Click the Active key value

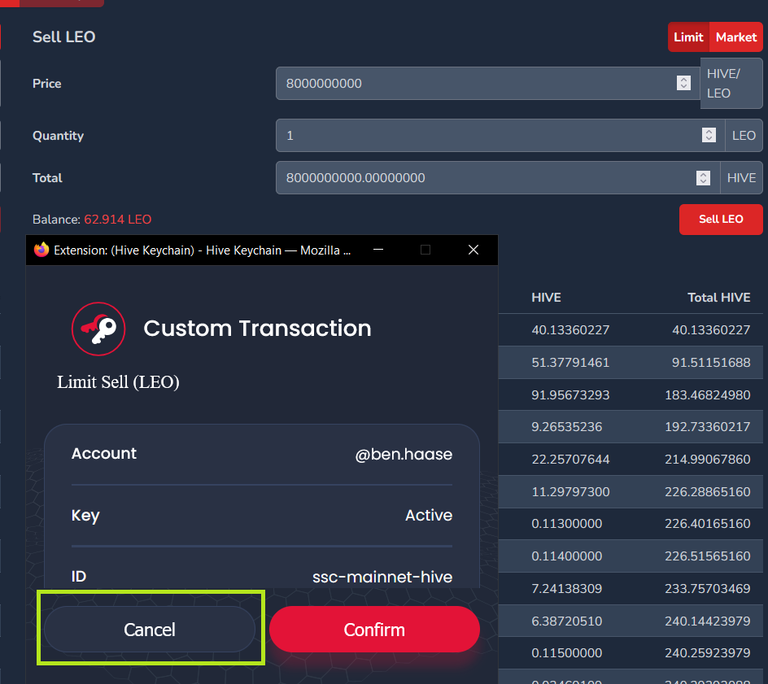(429, 515)
